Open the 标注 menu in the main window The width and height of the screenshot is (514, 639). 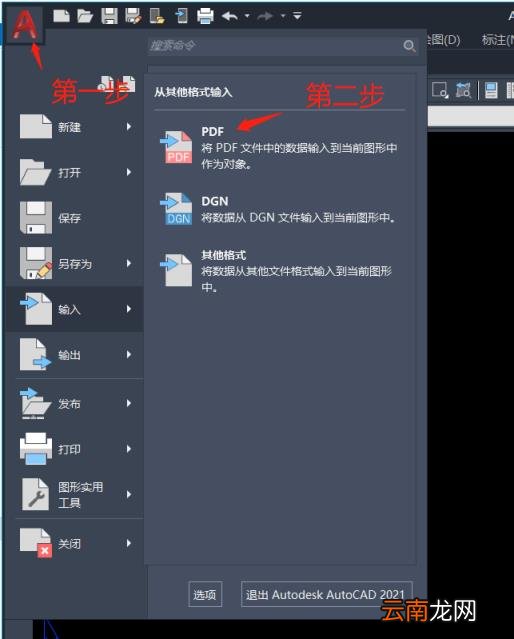tap(498, 40)
